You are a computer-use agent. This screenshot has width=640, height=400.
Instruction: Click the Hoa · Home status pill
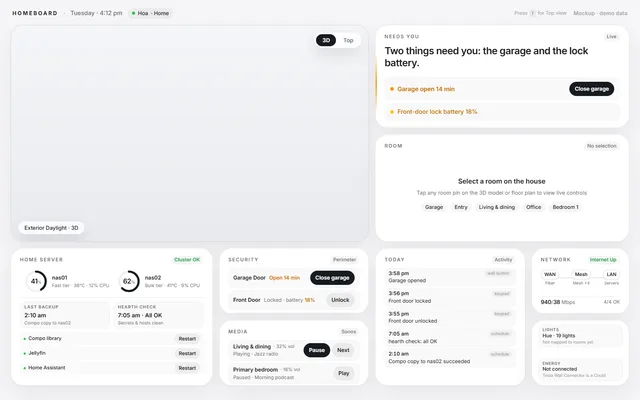pyautogui.click(x=150, y=13)
